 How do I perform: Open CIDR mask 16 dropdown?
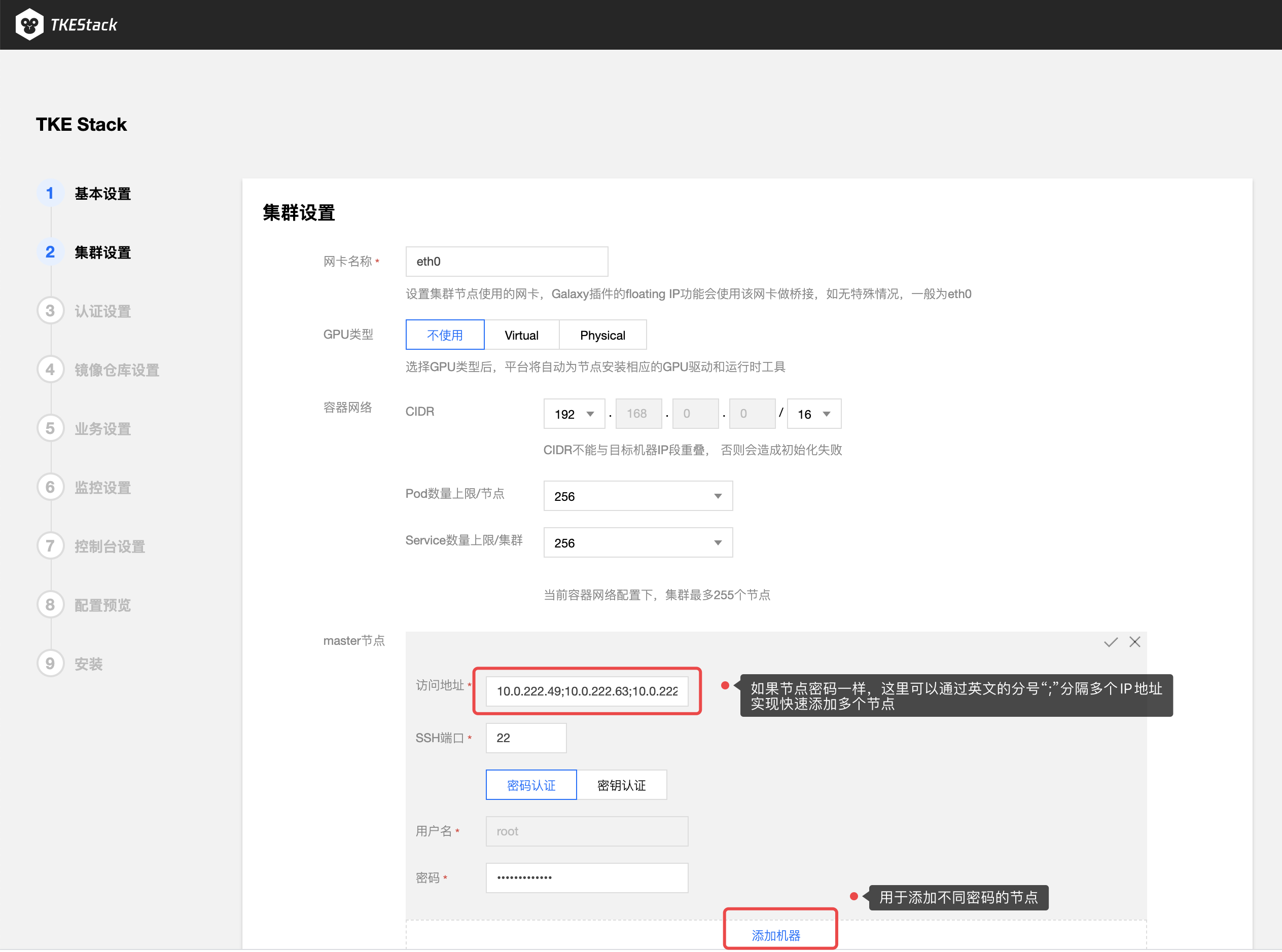pos(813,414)
